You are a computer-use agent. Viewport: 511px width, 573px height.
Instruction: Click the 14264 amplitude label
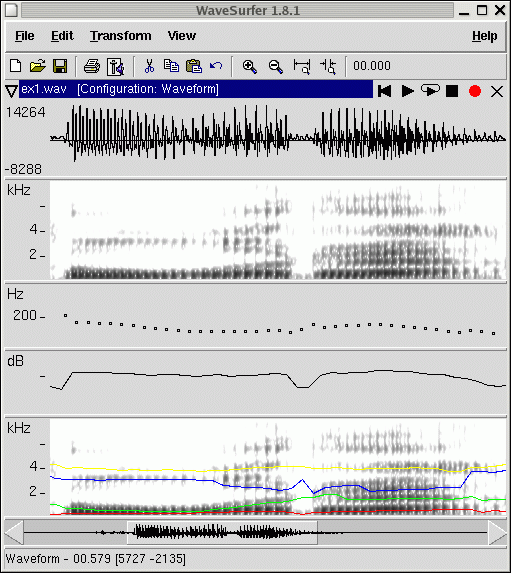pyautogui.click(x=26, y=112)
